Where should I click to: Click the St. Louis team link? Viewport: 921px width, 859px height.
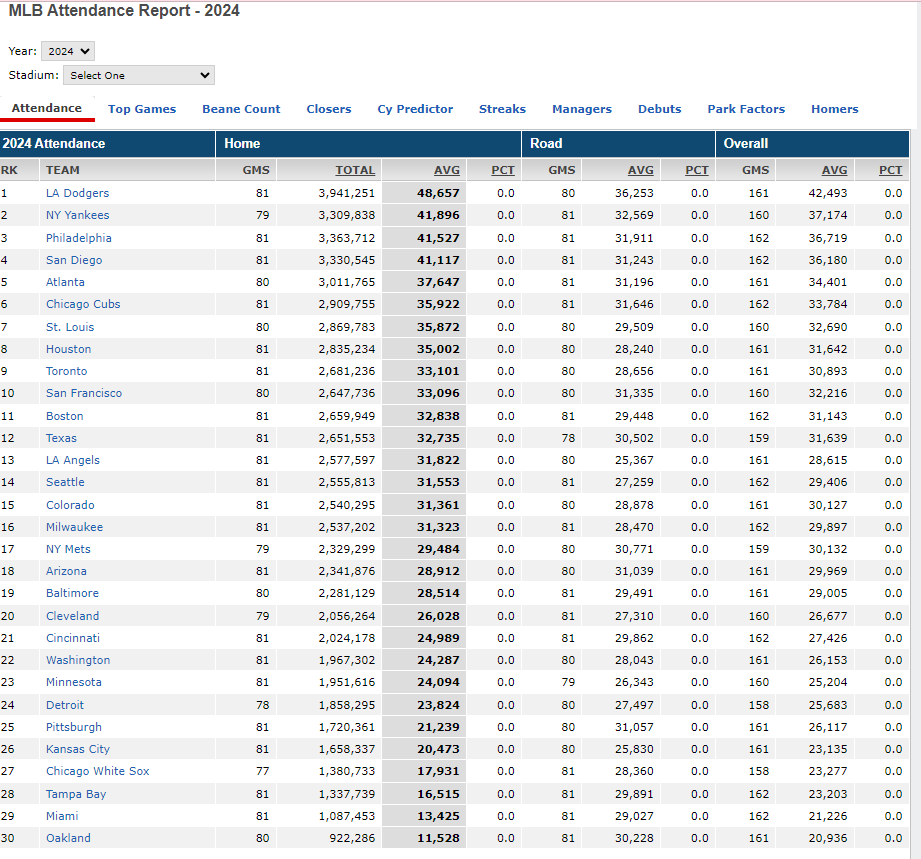[x=70, y=327]
